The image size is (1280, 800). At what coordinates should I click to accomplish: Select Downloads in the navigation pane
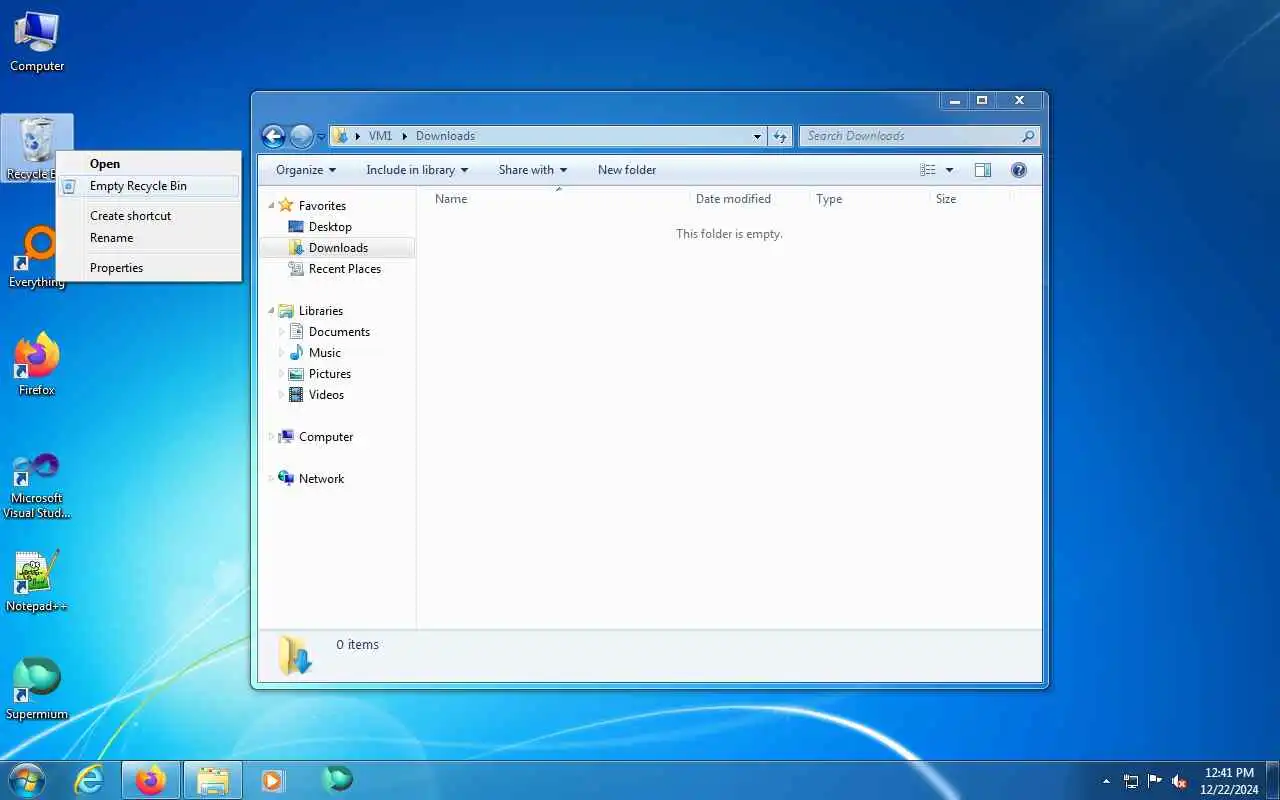pos(338,248)
